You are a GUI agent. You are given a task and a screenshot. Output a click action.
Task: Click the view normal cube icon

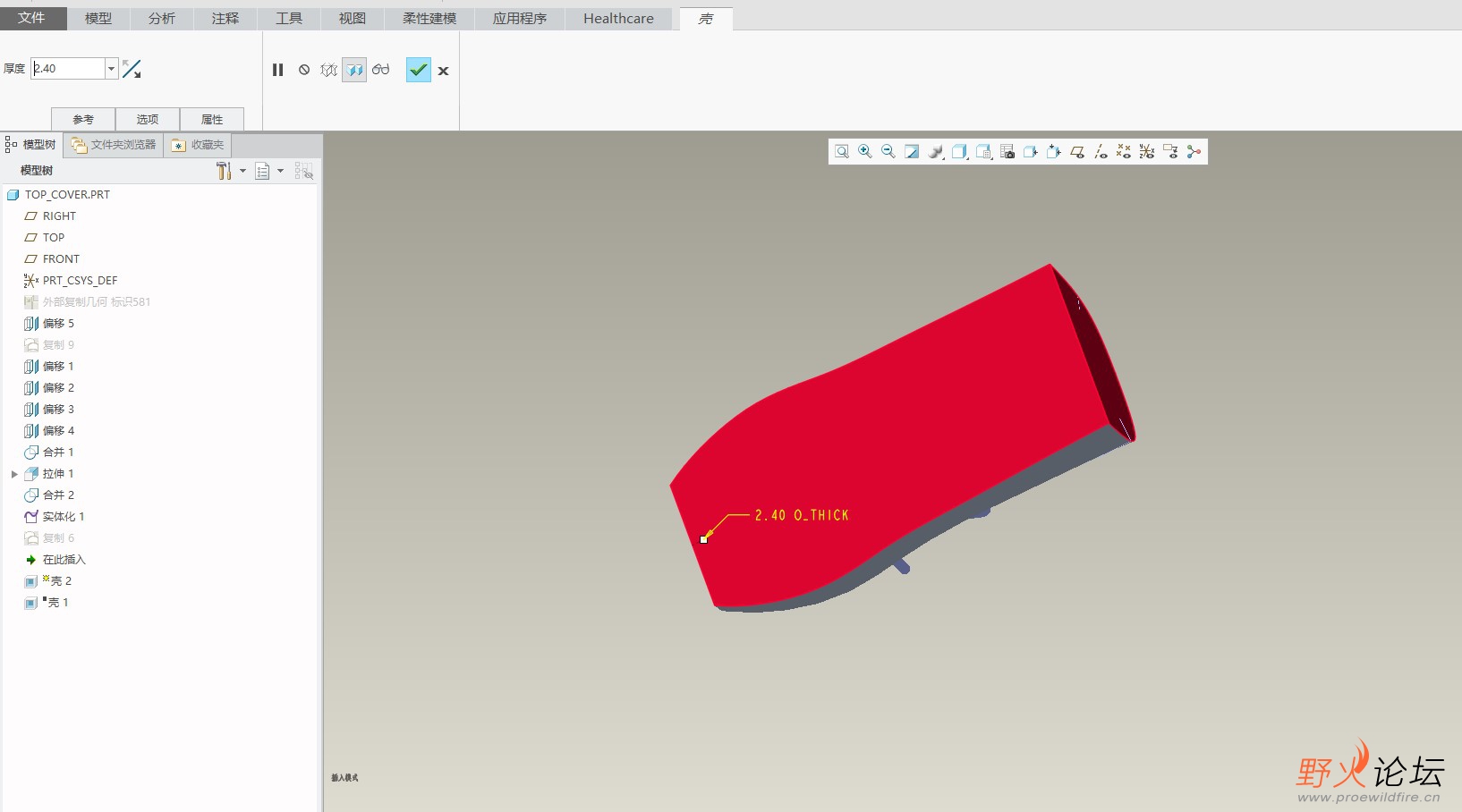pos(1054,152)
